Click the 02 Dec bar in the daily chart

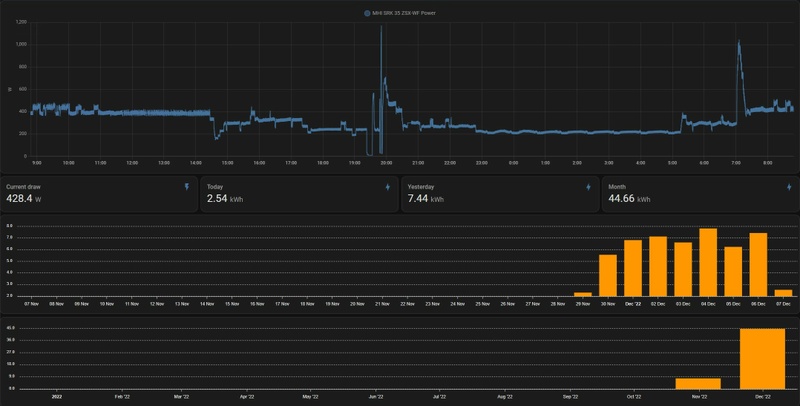658,266
